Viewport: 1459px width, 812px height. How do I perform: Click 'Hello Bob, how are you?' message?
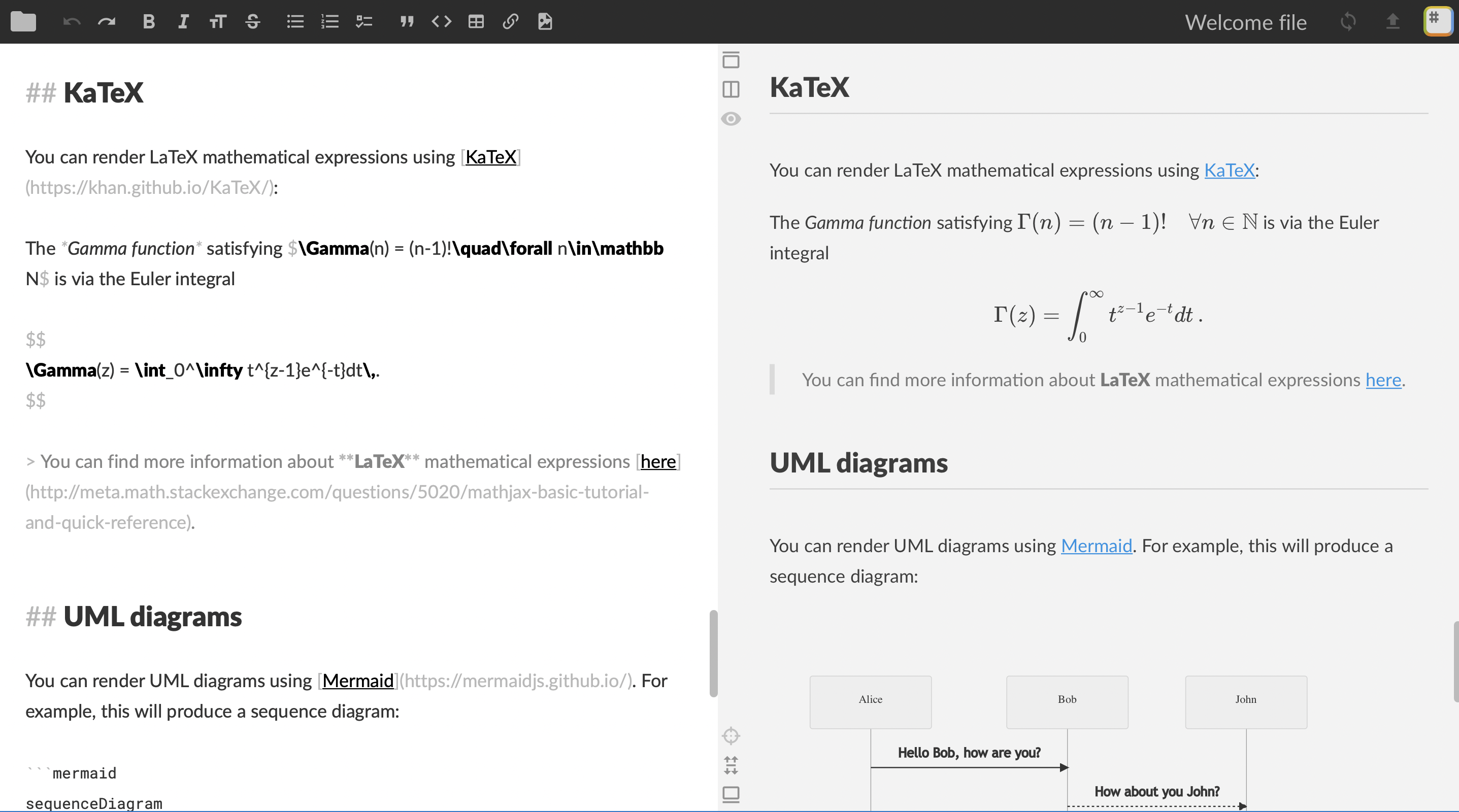click(969, 753)
